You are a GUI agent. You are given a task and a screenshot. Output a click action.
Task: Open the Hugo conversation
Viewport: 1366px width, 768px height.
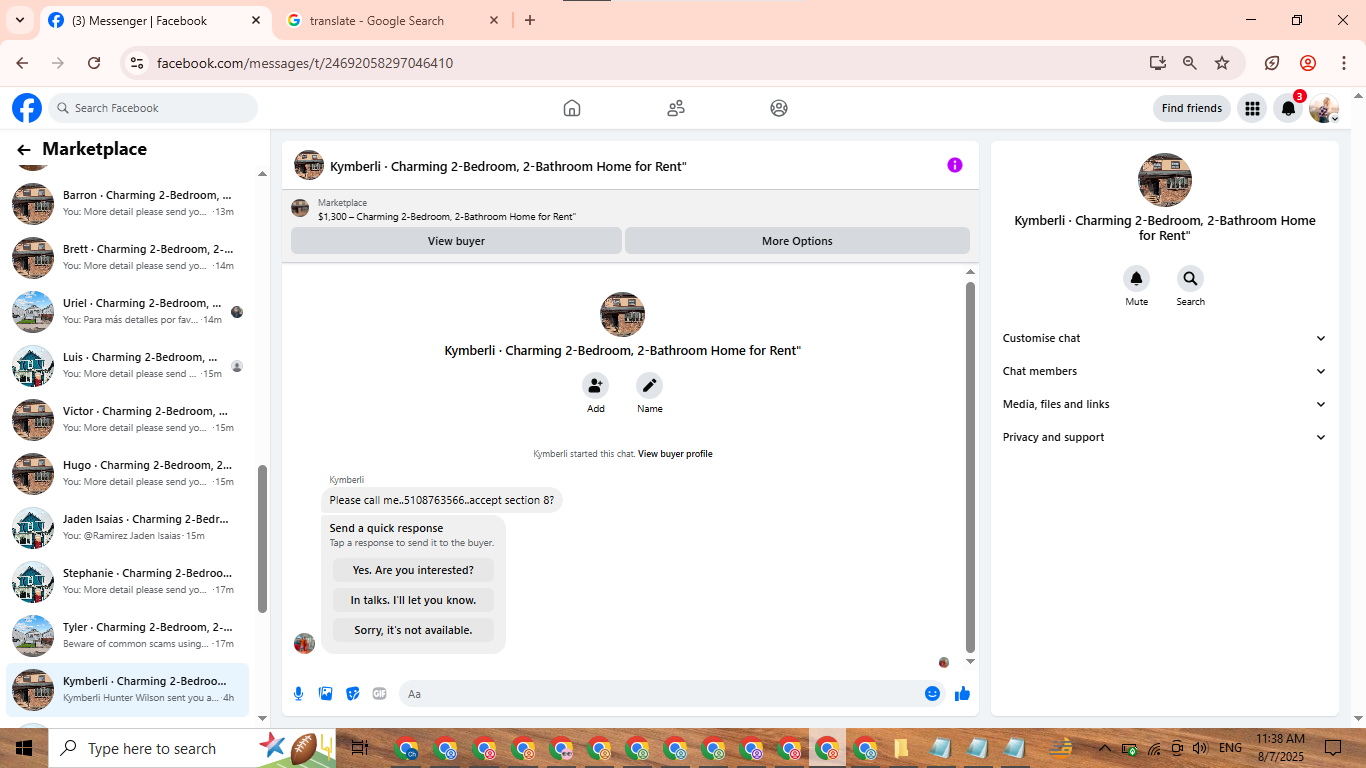click(x=128, y=473)
